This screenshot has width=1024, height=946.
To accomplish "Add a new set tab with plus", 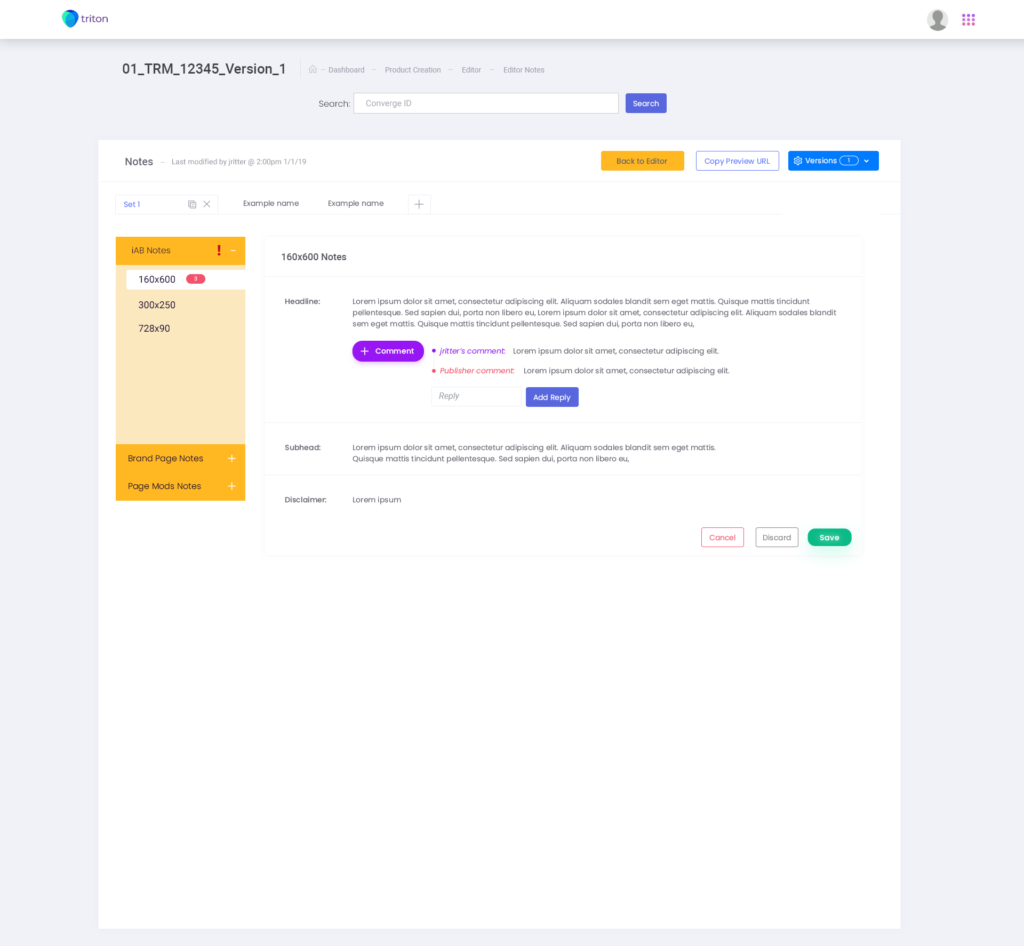I will [419, 204].
